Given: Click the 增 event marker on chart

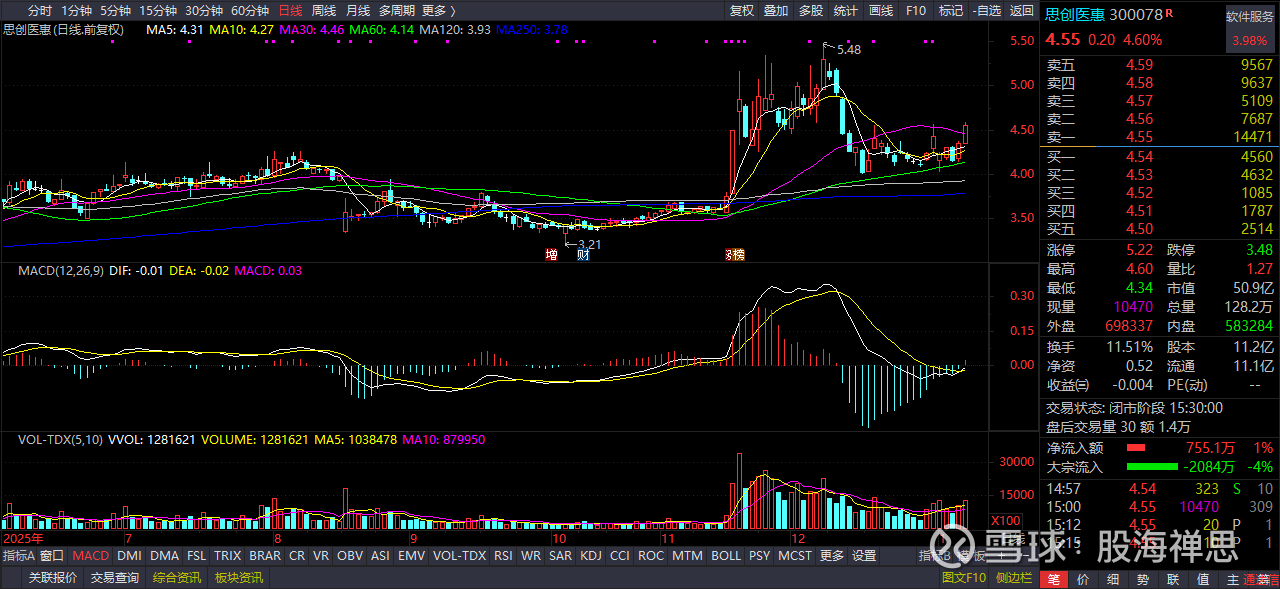Looking at the screenshot, I should [x=550, y=255].
